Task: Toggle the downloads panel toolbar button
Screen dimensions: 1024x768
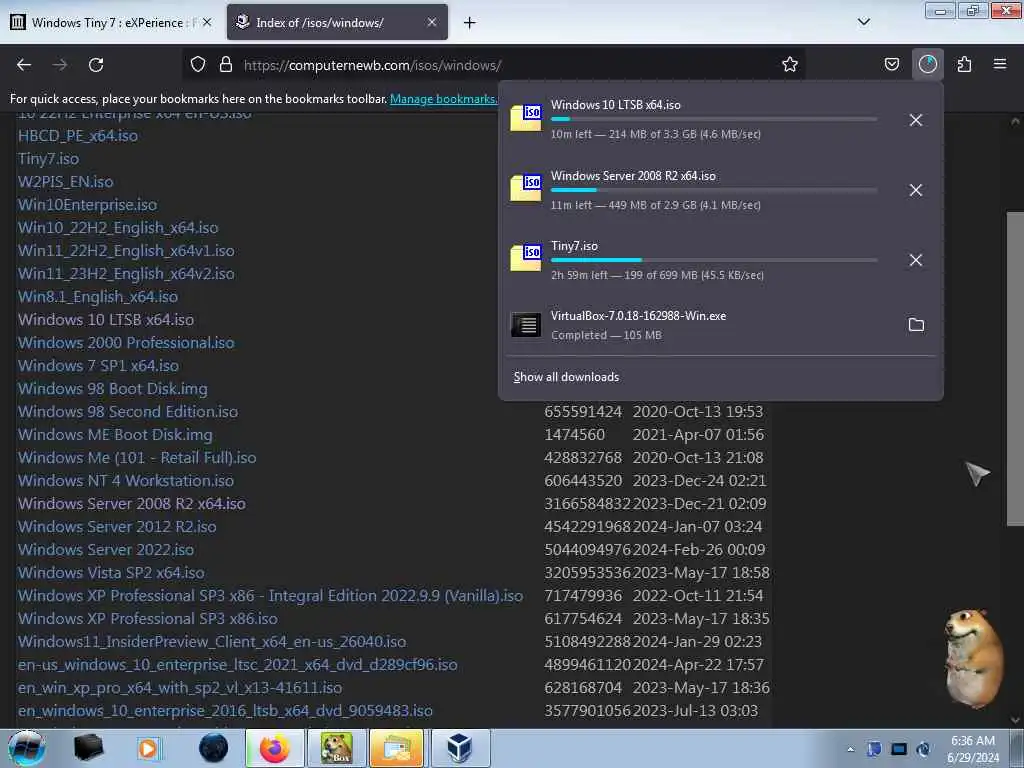Action: pos(927,65)
